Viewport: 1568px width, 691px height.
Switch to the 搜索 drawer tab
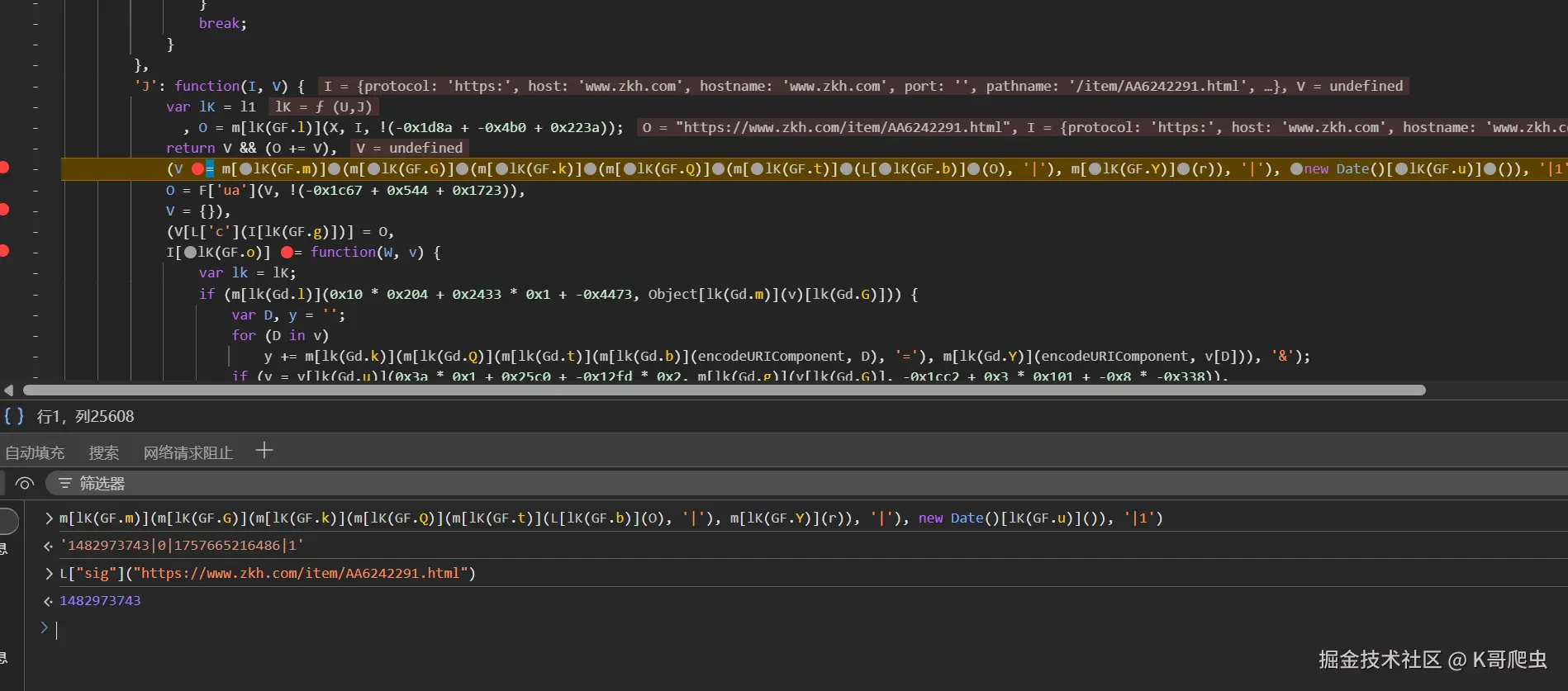(x=104, y=452)
